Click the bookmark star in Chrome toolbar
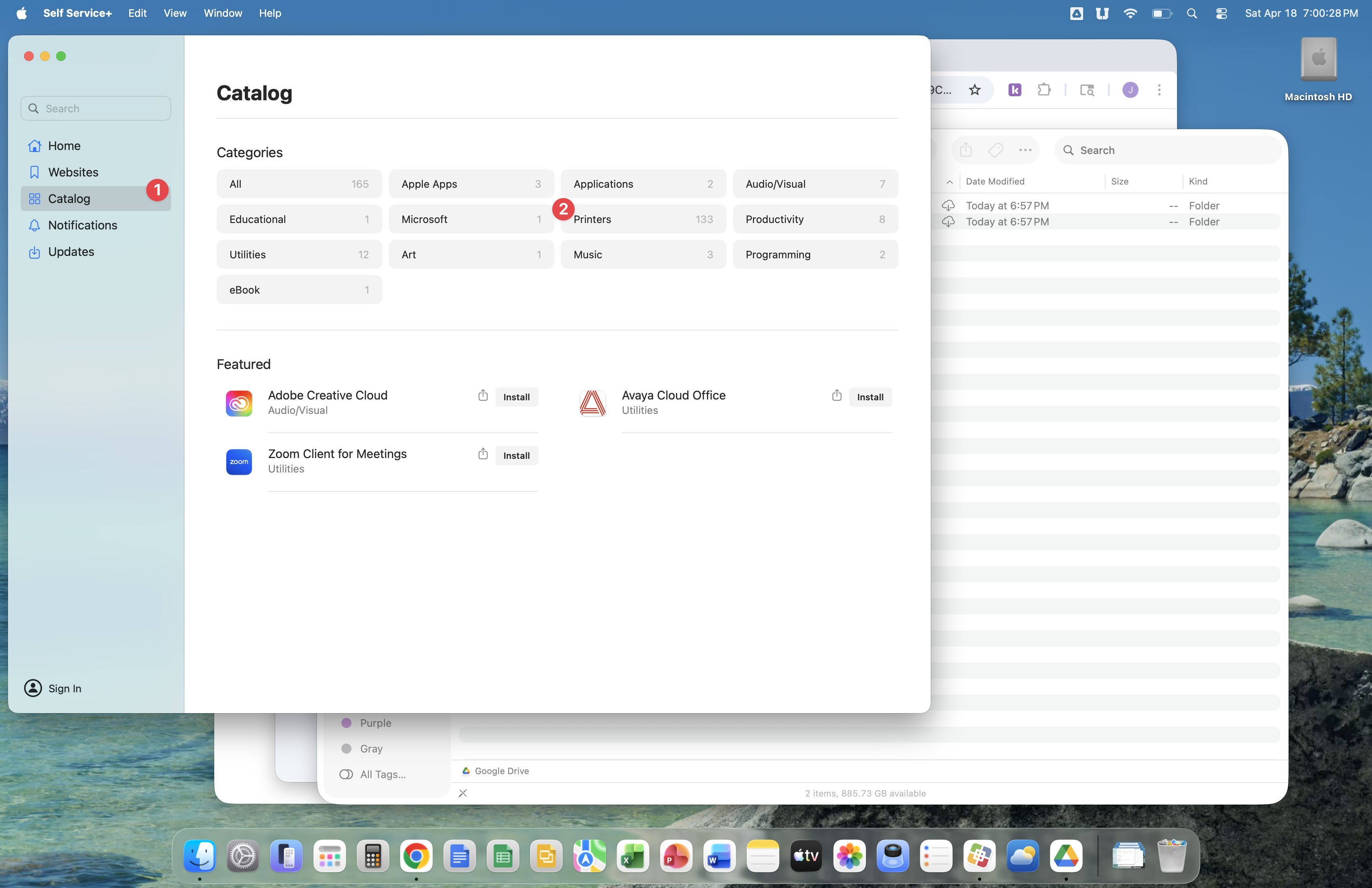1372x888 pixels. [x=974, y=90]
